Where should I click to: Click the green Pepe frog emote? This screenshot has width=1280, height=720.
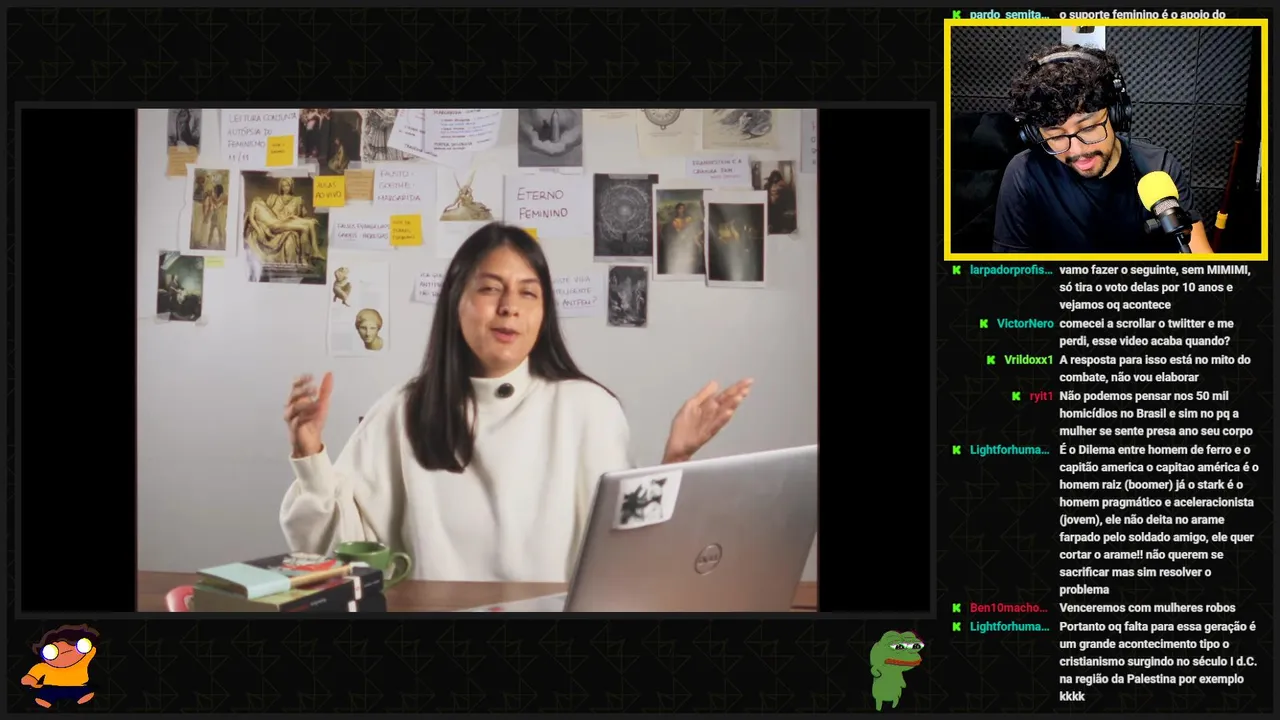click(x=894, y=668)
